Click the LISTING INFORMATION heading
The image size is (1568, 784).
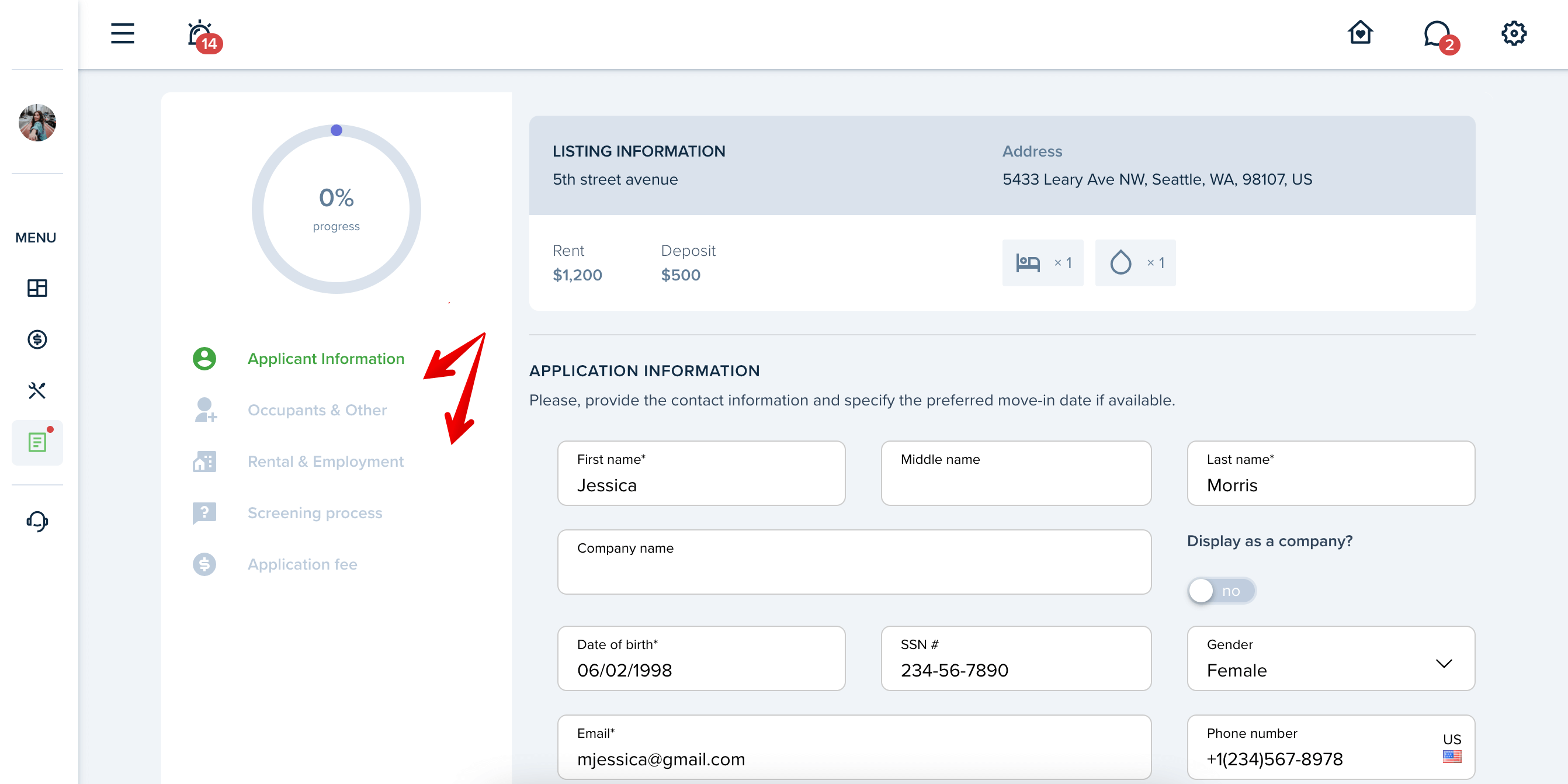tap(639, 151)
